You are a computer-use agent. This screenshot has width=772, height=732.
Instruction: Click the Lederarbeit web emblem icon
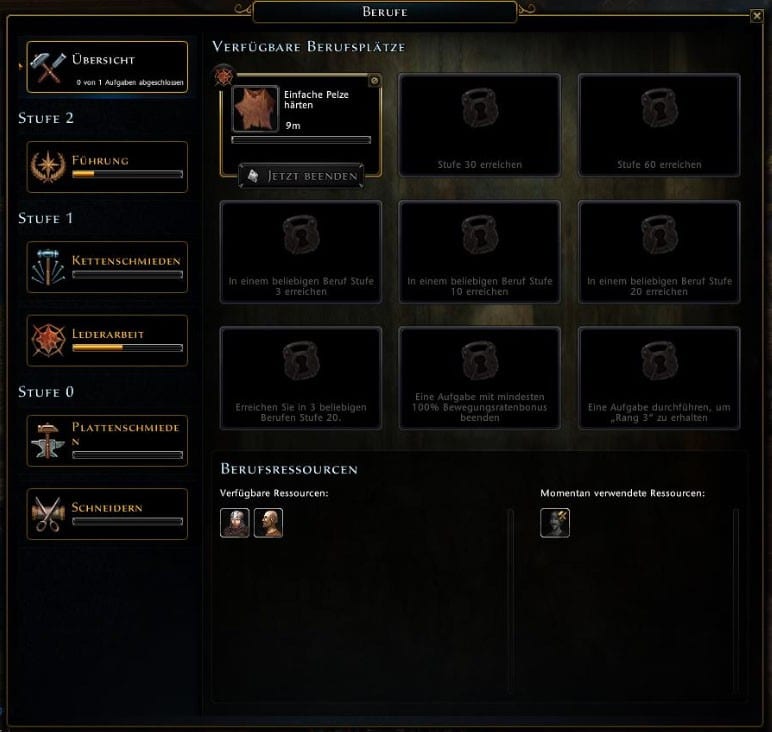(x=48, y=340)
